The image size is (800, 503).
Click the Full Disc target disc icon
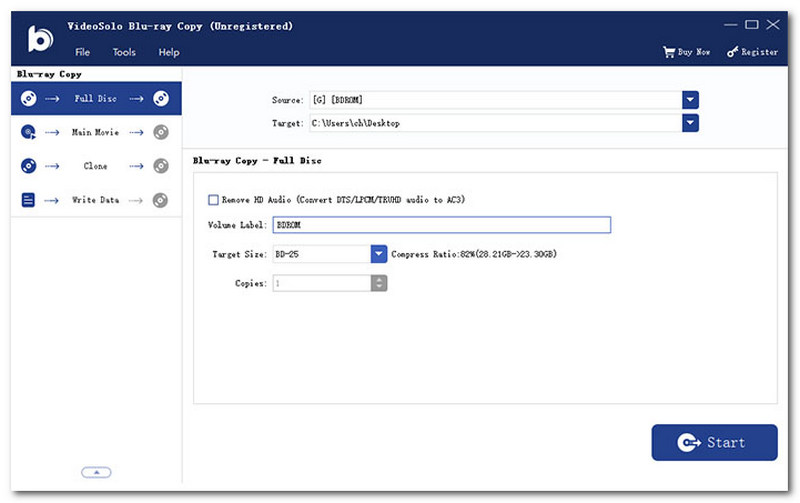coord(161,98)
